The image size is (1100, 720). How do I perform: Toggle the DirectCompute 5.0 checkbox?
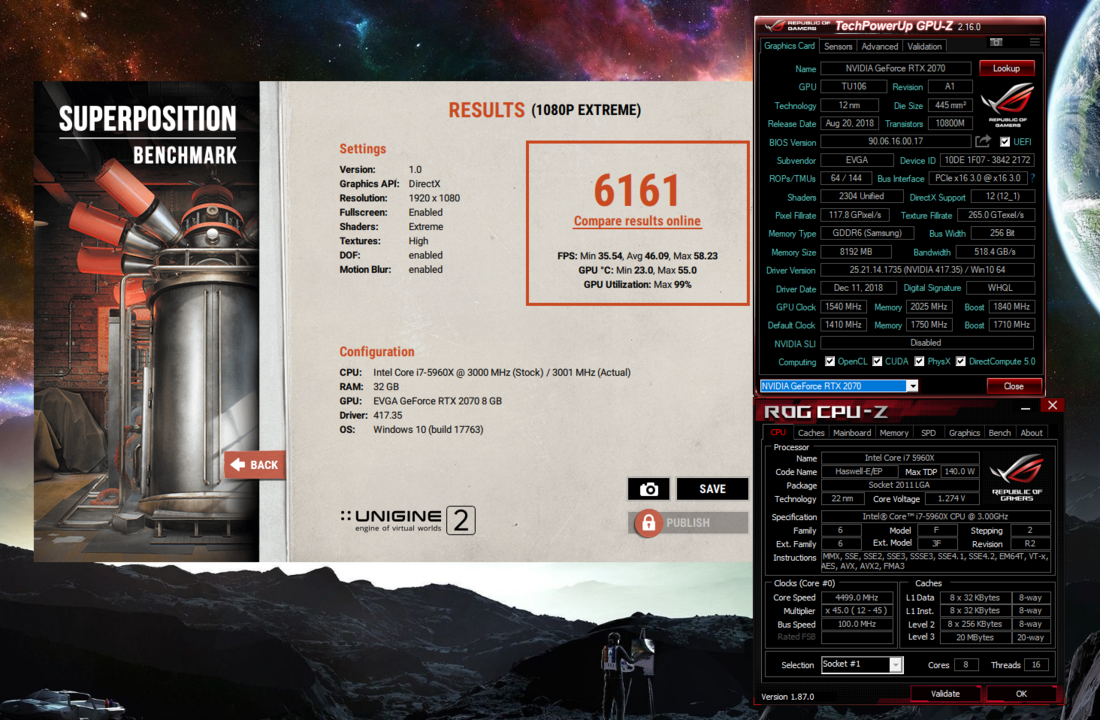pyautogui.click(x=960, y=361)
